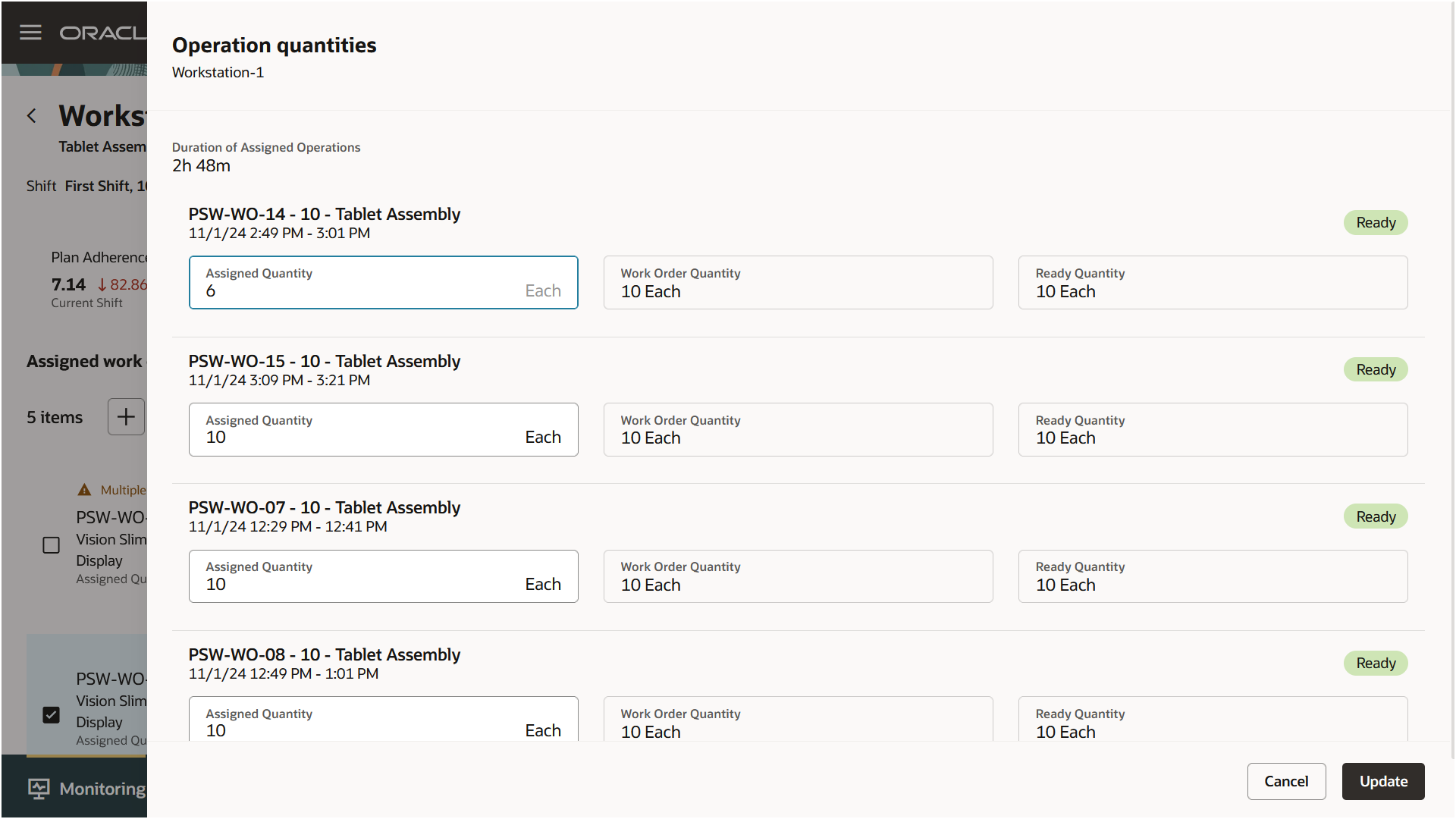The image size is (1456, 819).
Task: Click the Cancel button
Action: pos(1286,781)
